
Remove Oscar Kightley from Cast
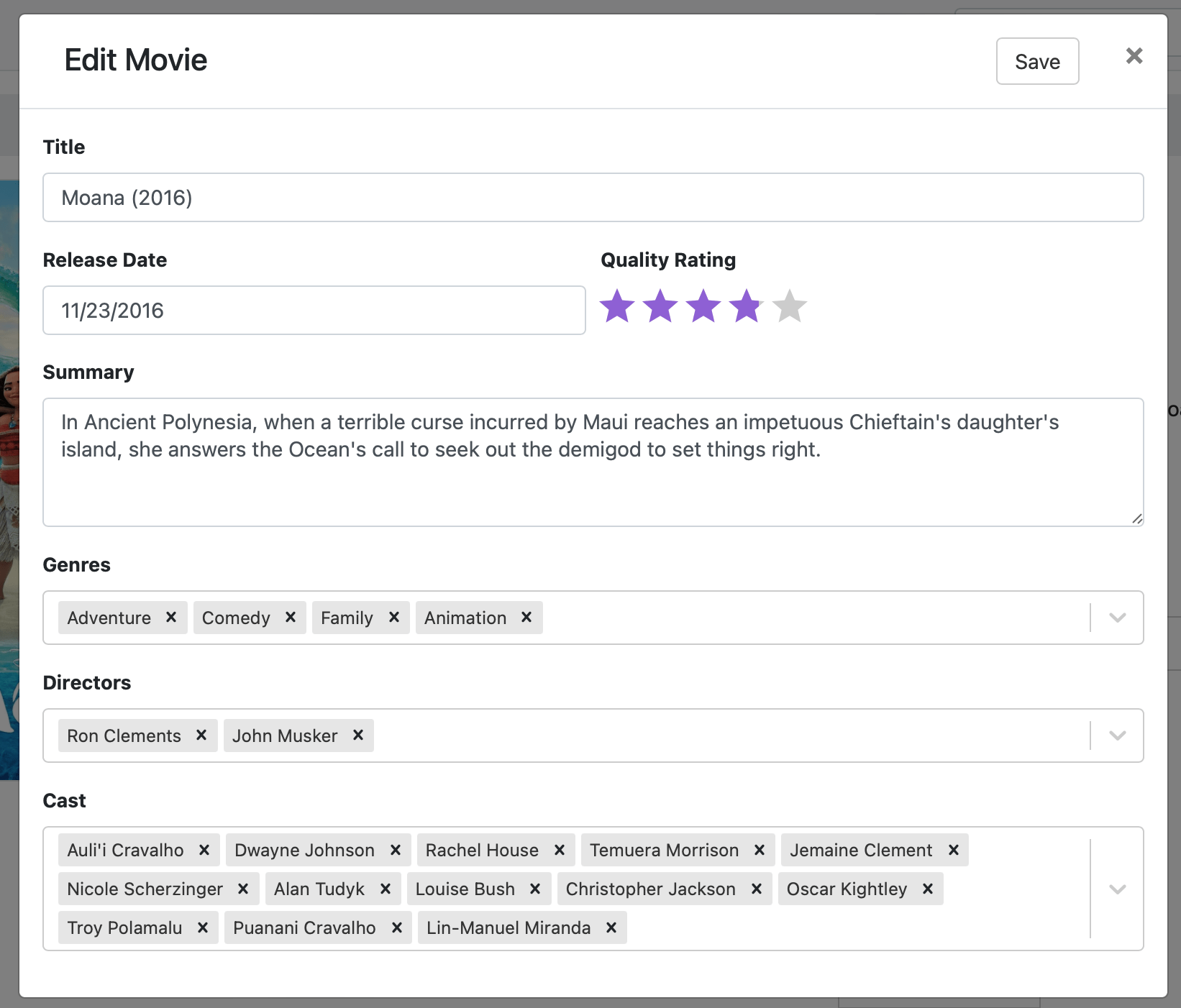click(926, 889)
